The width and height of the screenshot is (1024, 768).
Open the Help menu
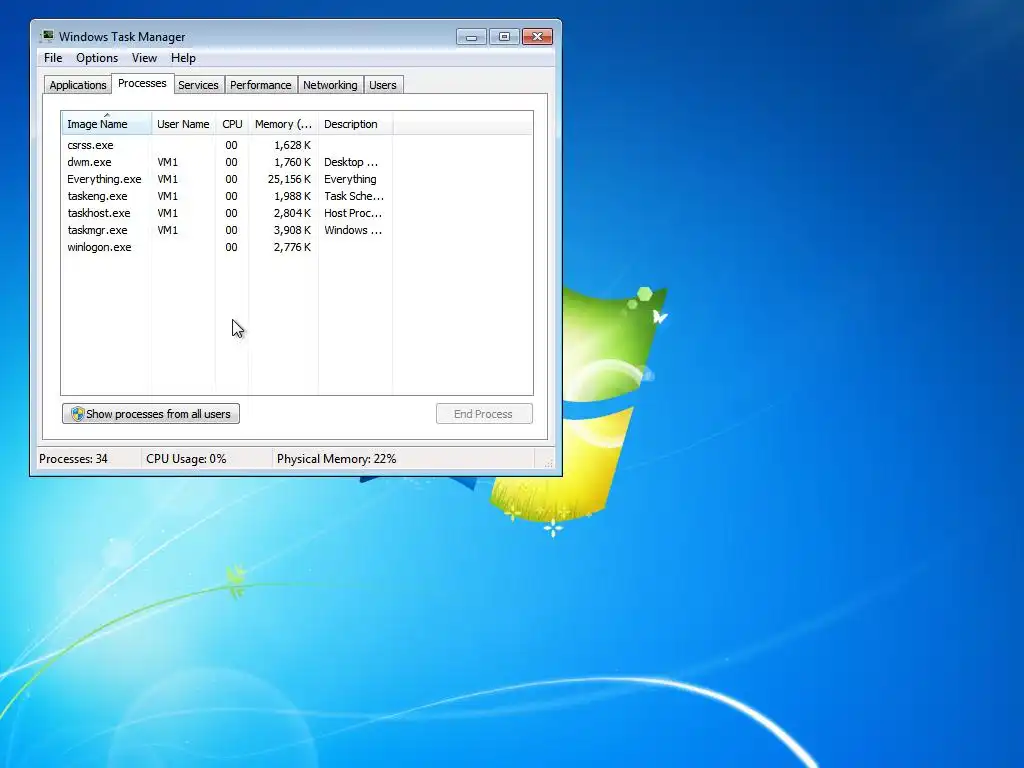183,58
